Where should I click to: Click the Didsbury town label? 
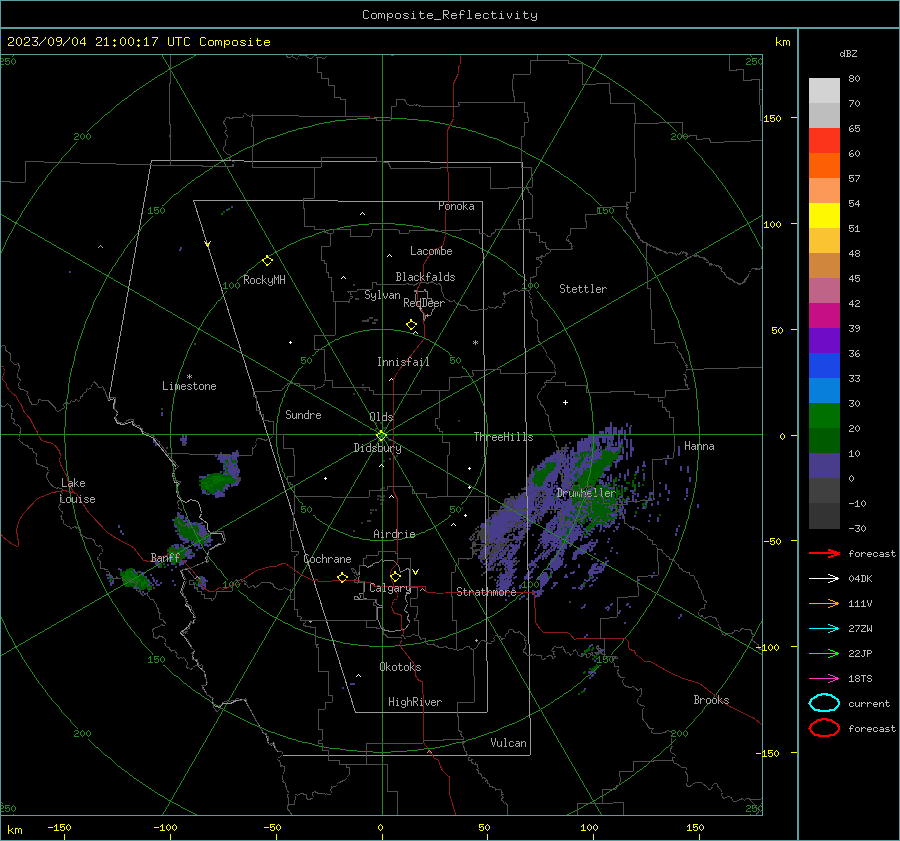(x=377, y=448)
